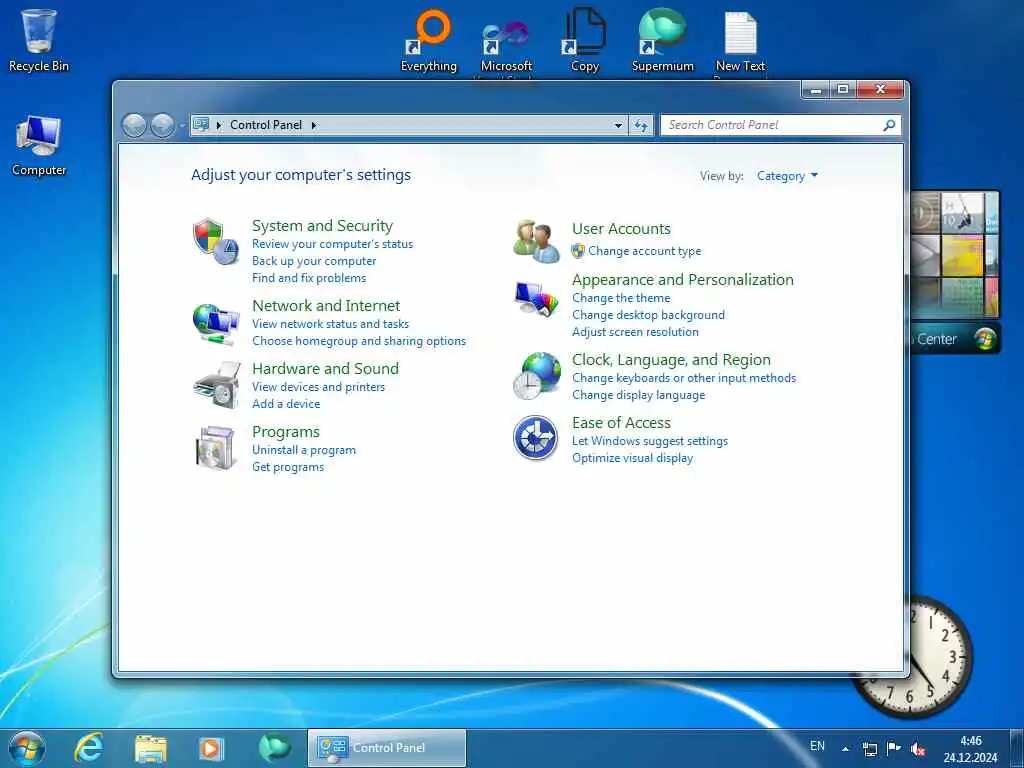This screenshot has width=1024, height=768.
Task: Select the Control Panel taskbar button
Action: (387, 748)
